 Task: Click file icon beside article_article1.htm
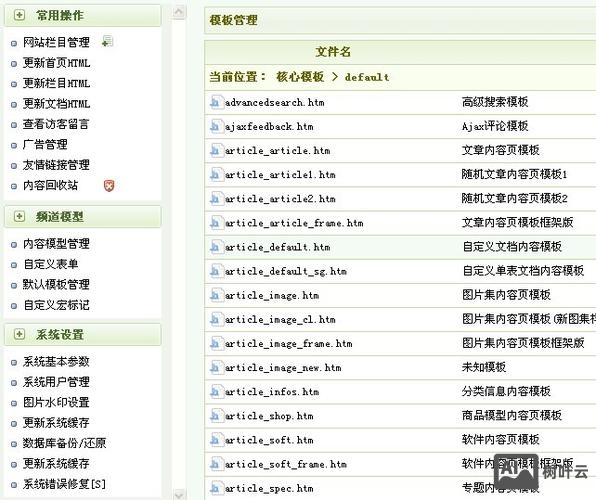click(x=216, y=175)
